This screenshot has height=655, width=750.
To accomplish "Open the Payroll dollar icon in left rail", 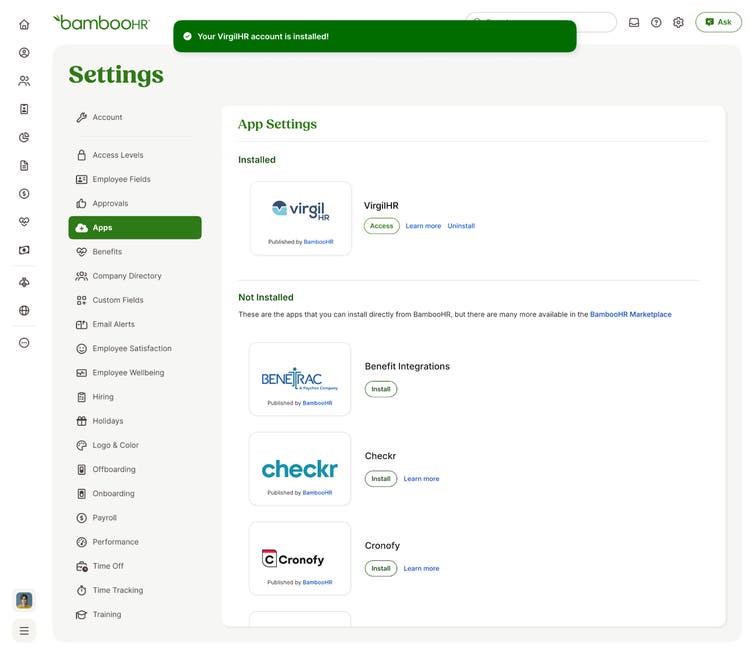I will point(24,194).
